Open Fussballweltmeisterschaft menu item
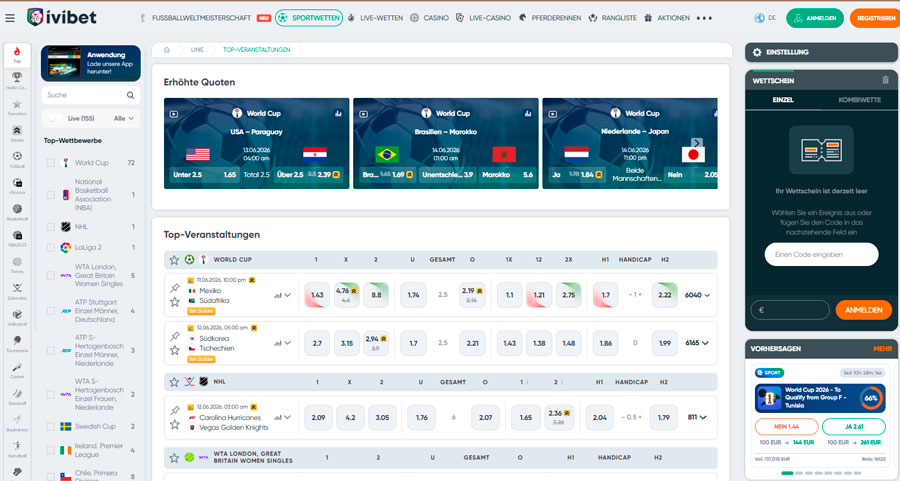 (x=201, y=18)
